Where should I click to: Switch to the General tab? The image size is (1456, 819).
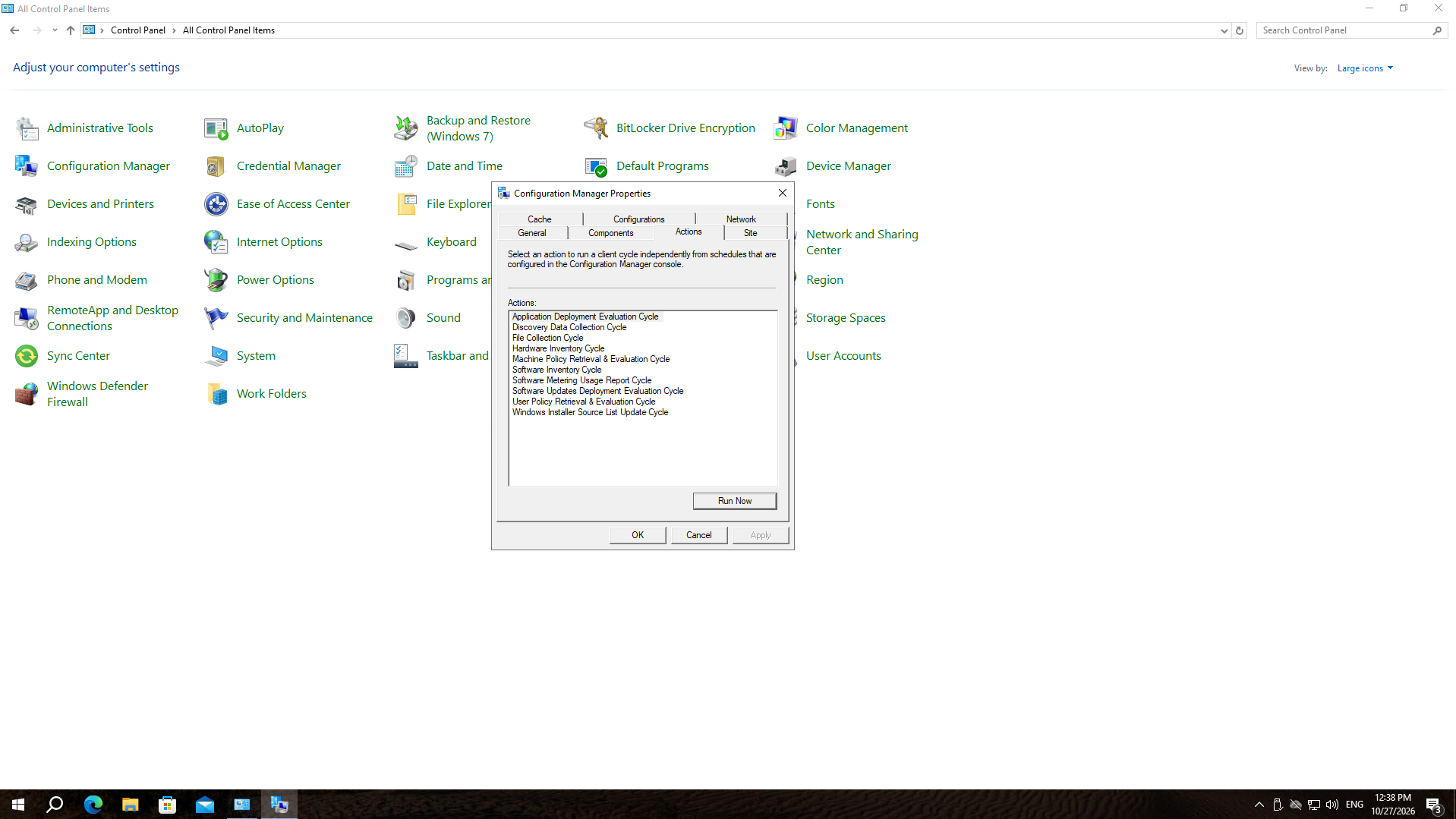coord(532,233)
